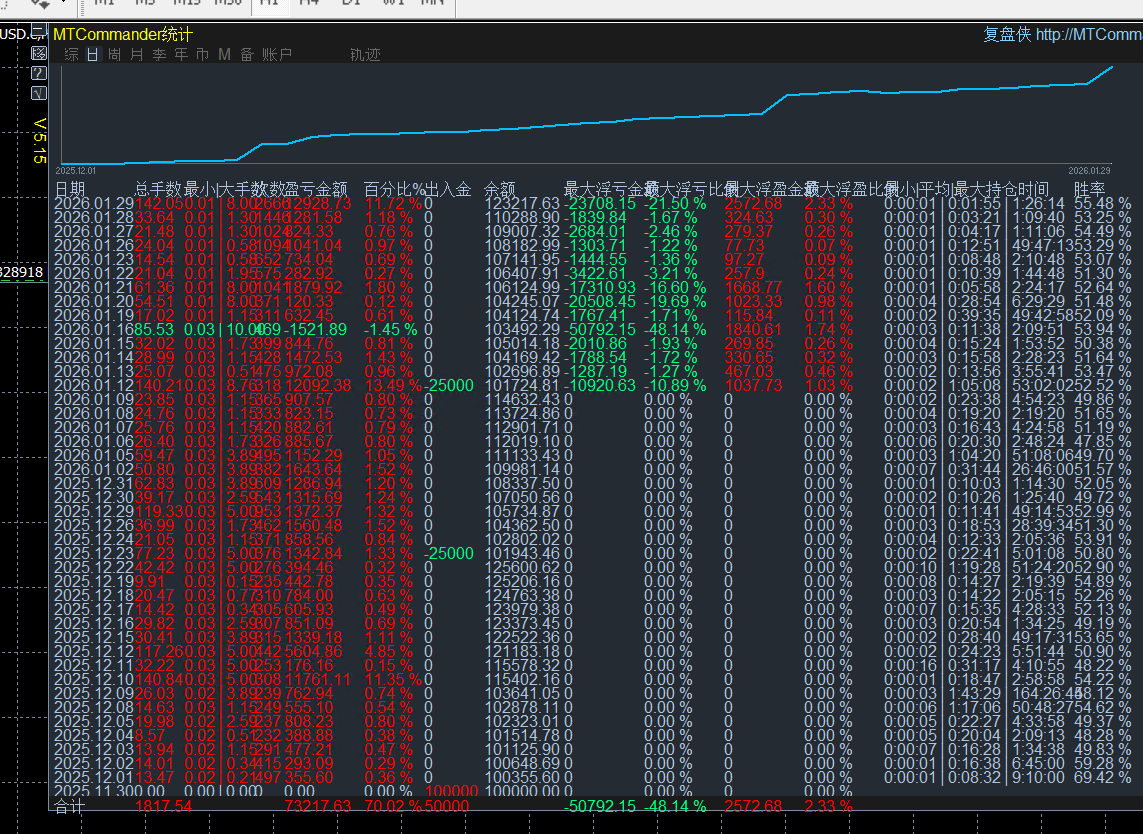Screen dimensions: 1143x834
Task: Select the M tab
Action: pyautogui.click(x=225, y=55)
